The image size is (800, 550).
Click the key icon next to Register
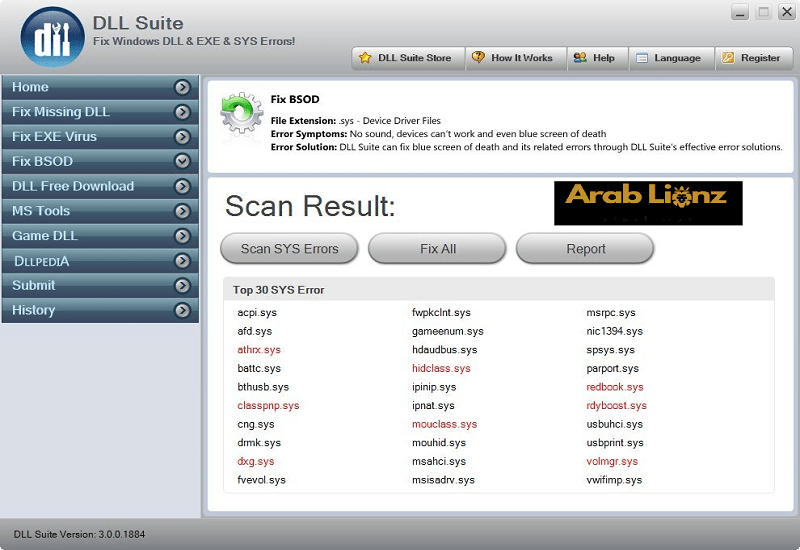coord(728,58)
